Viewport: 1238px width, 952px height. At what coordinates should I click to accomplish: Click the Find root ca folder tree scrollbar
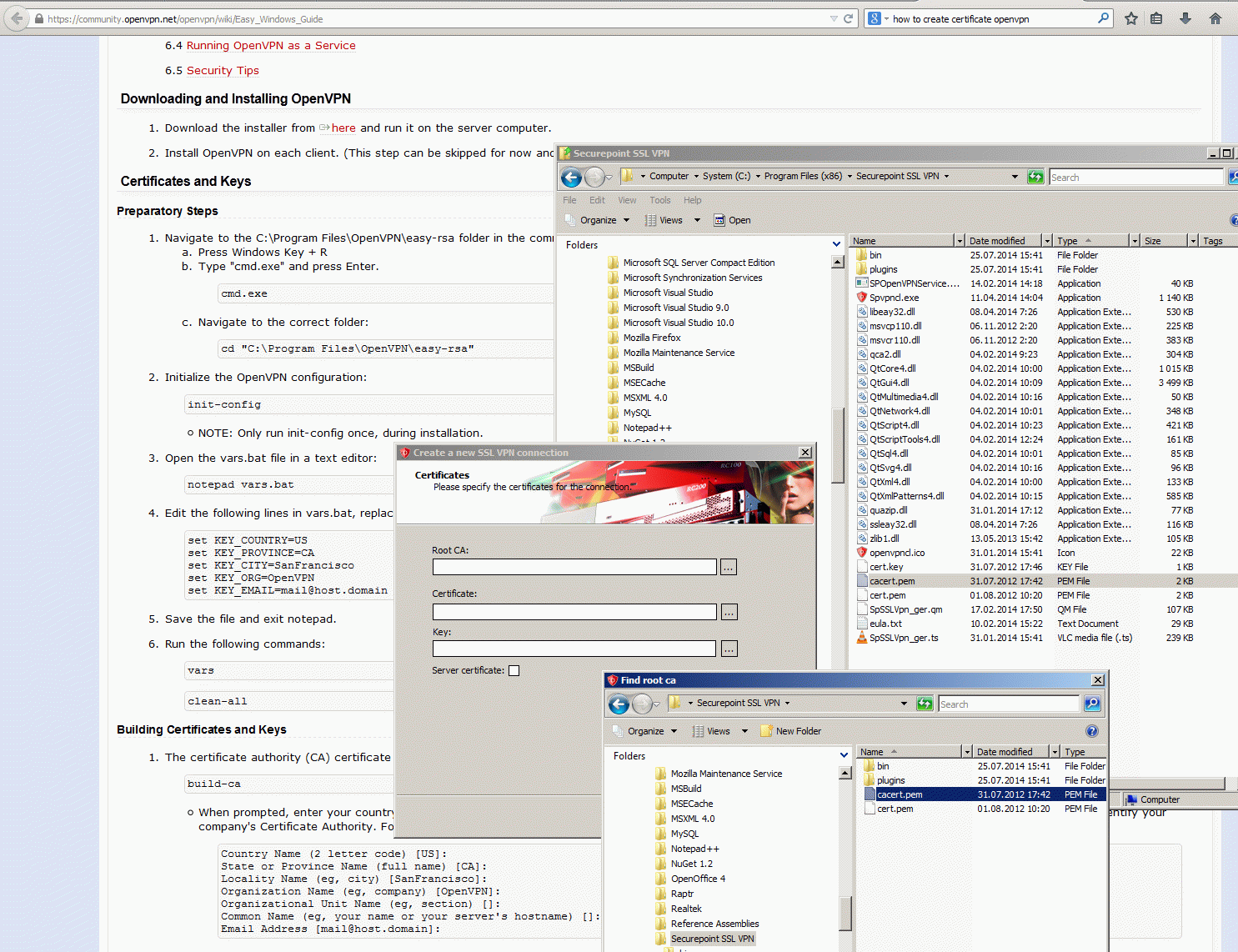(845, 914)
